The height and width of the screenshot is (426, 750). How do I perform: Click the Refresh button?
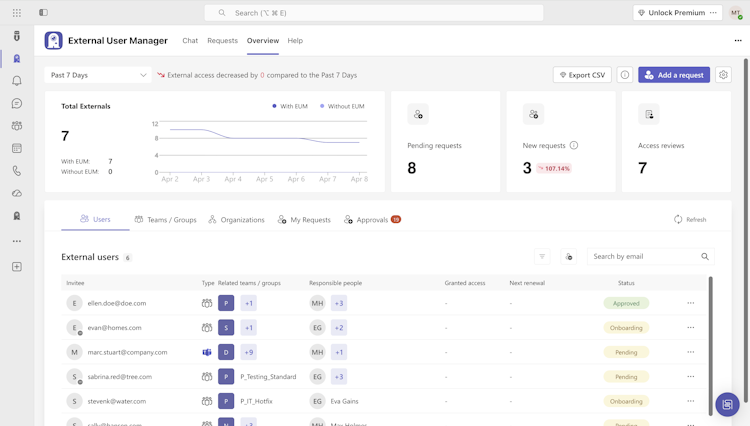tap(690, 219)
